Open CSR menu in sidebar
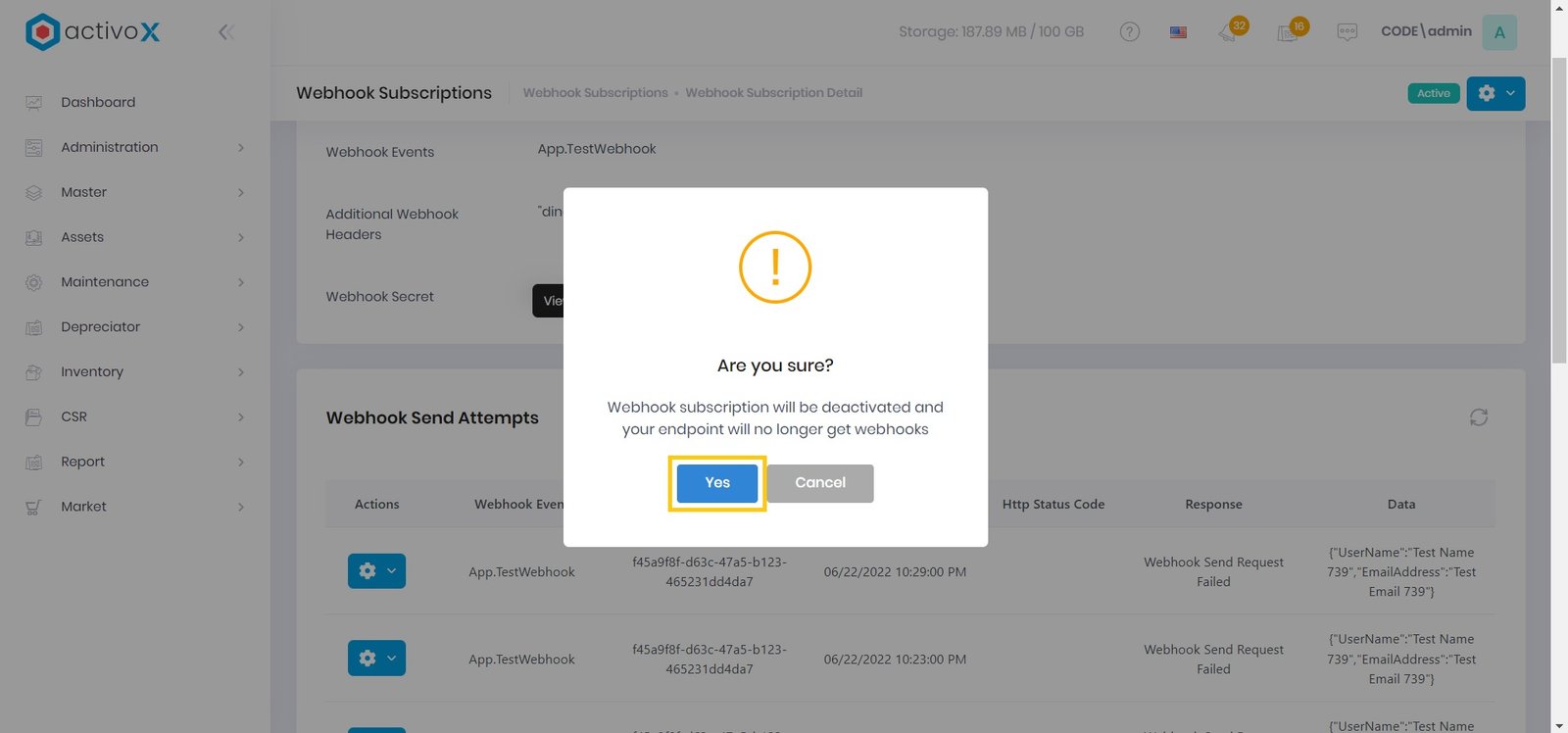 73,416
